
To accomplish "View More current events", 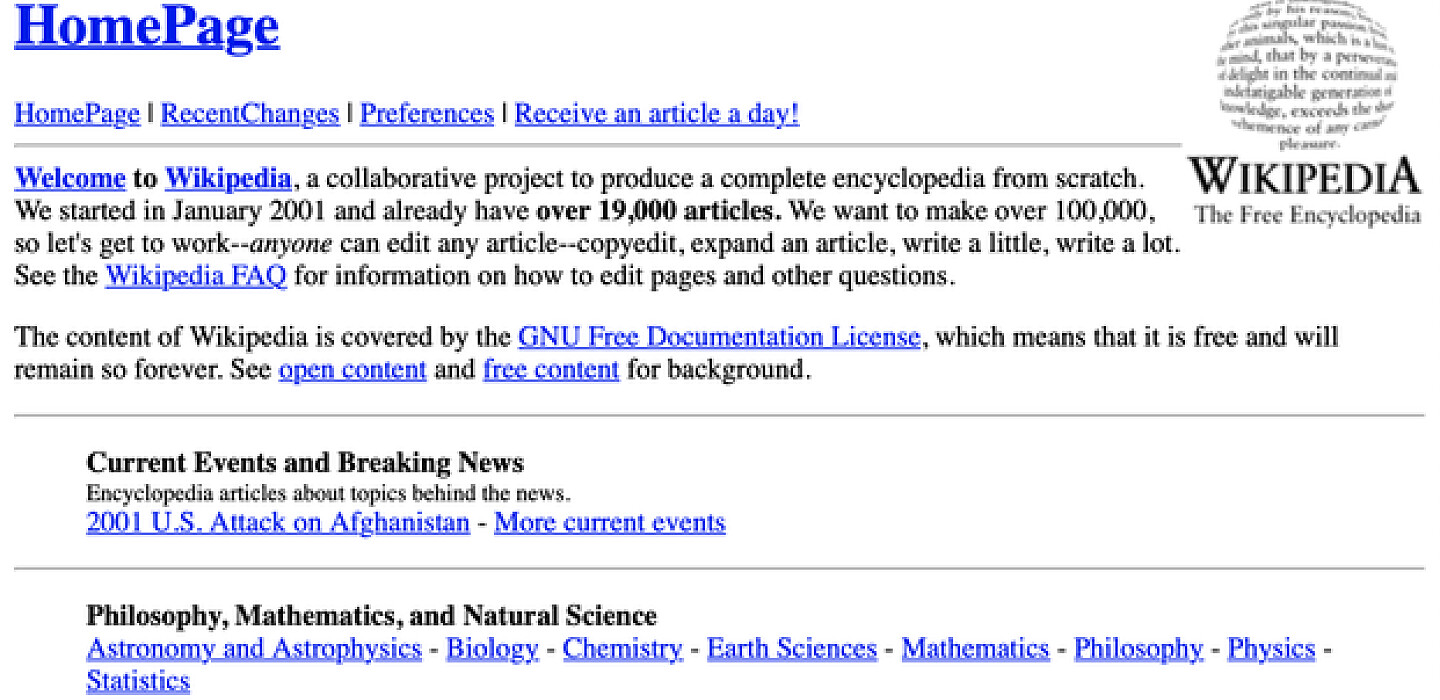I will click(610, 522).
